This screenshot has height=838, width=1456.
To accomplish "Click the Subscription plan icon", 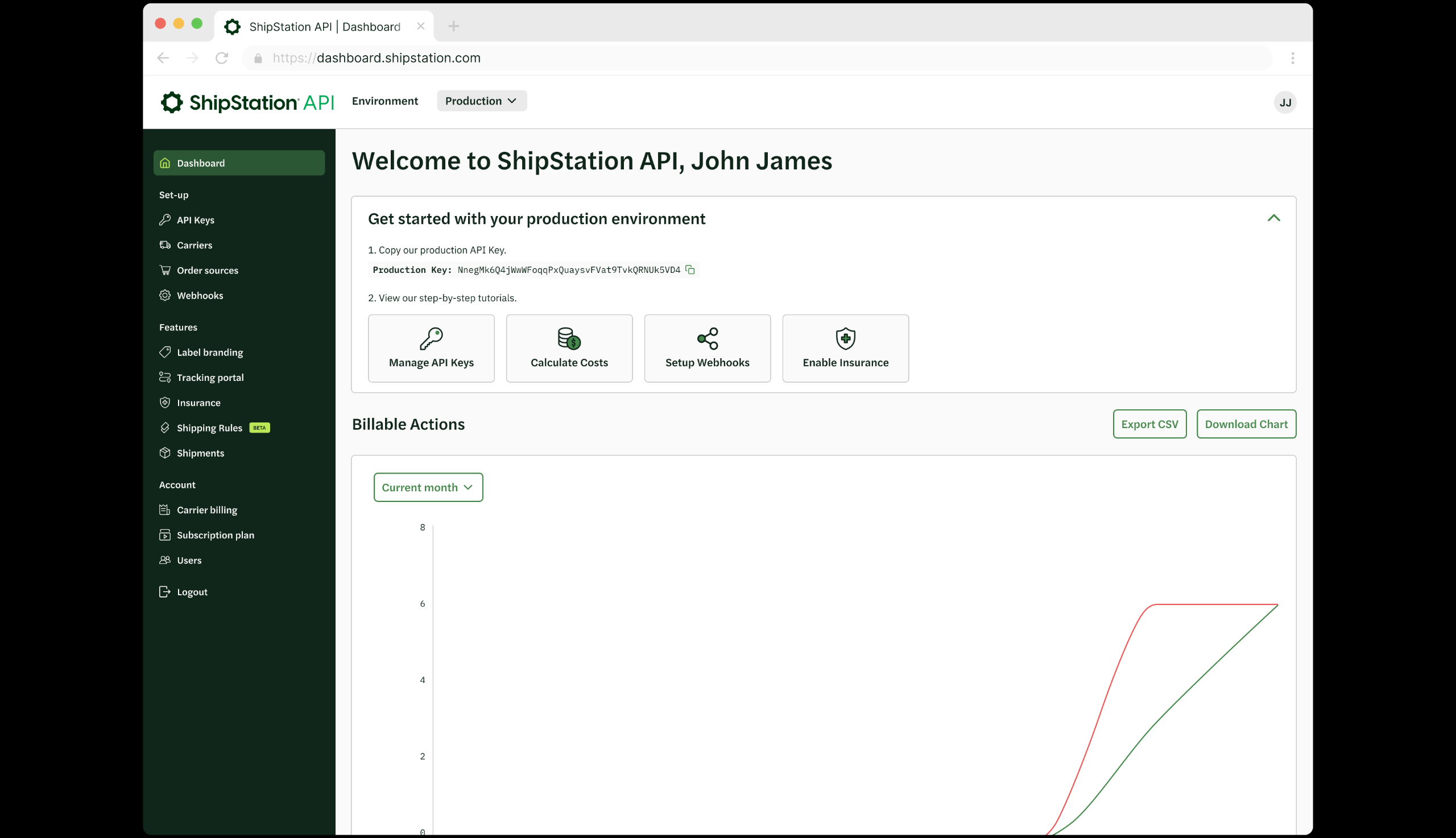I will click(x=166, y=535).
